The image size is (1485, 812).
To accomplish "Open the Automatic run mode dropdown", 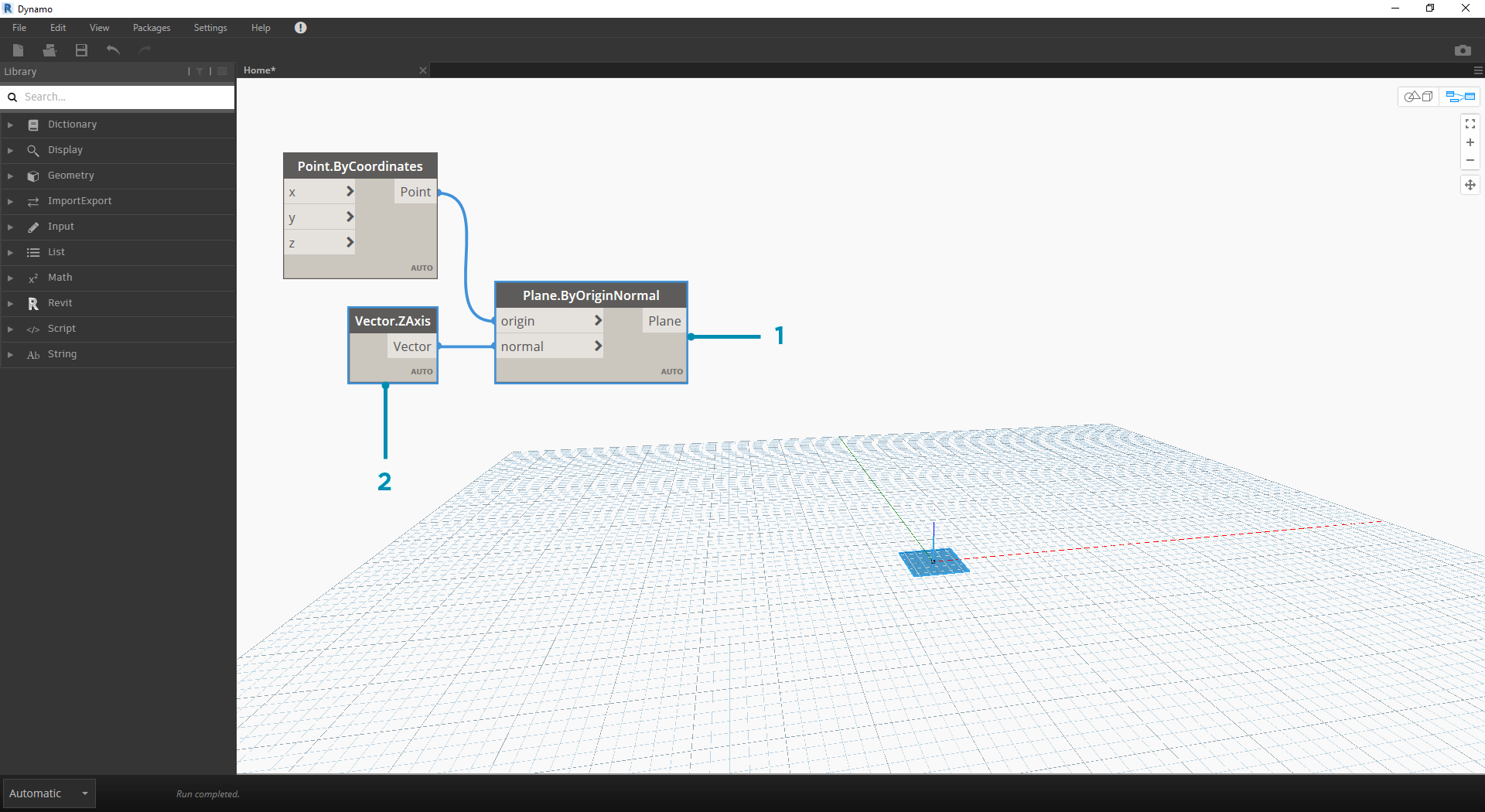I will 49,793.
